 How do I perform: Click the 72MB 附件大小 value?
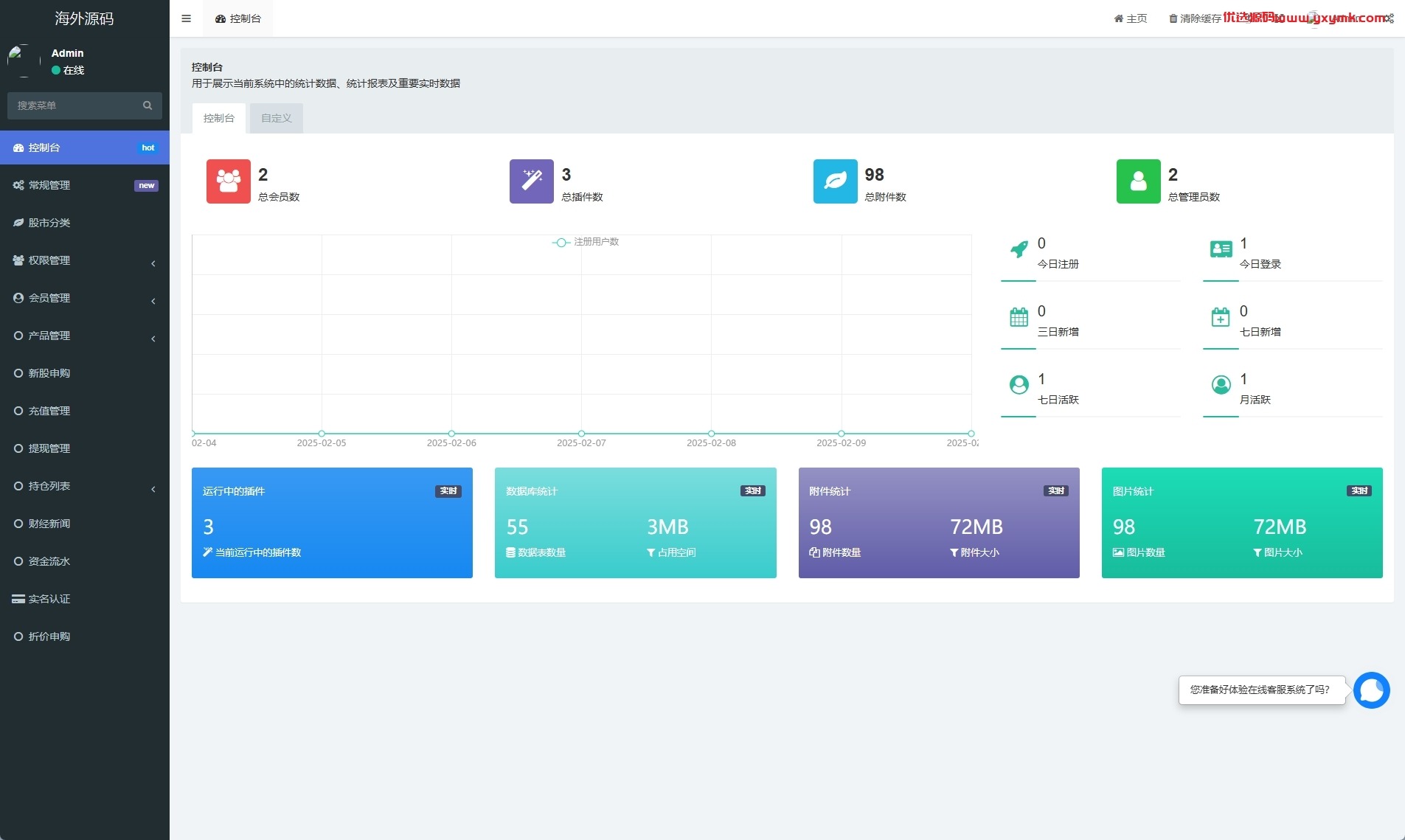pyautogui.click(x=976, y=527)
